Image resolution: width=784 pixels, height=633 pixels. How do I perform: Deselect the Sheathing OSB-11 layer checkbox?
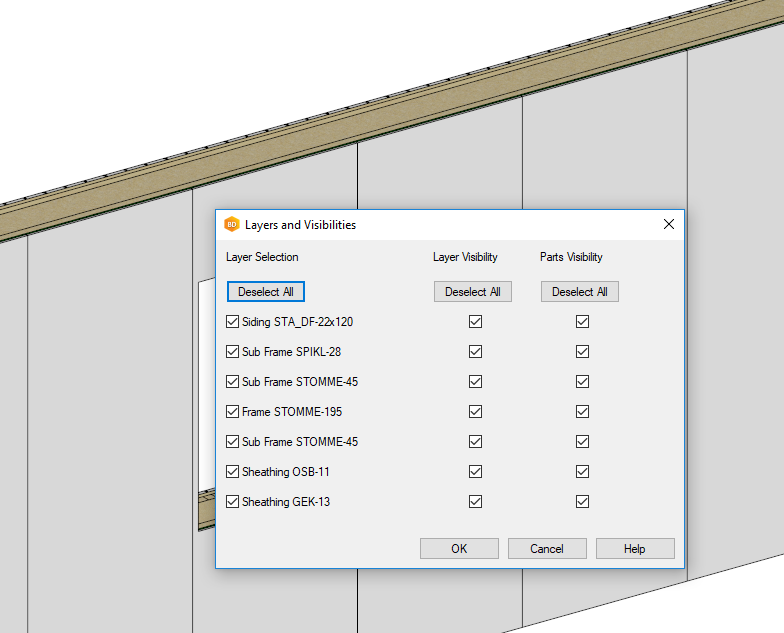[x=233, y=472]
